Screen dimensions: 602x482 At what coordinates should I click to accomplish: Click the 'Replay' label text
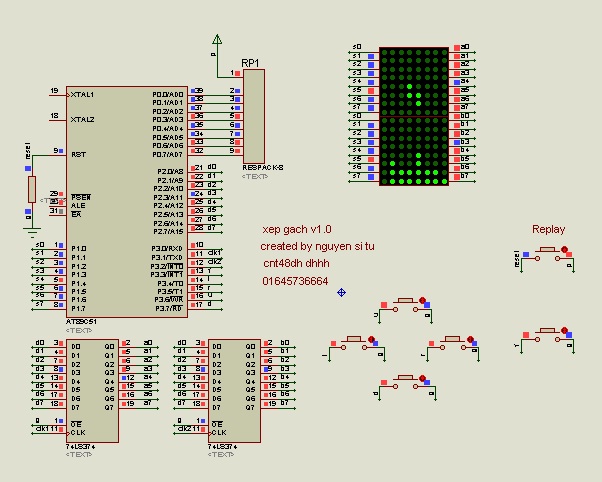click(x=548, y=230)
